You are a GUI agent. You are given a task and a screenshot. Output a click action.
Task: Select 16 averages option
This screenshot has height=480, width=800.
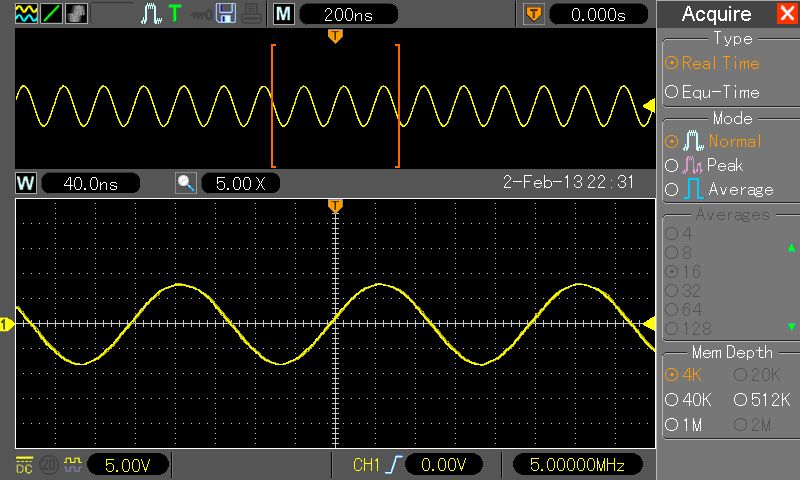pos(683,271)
